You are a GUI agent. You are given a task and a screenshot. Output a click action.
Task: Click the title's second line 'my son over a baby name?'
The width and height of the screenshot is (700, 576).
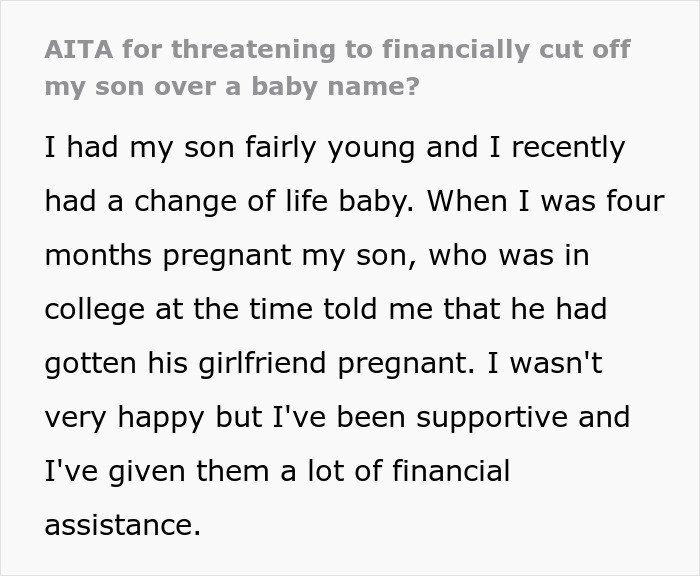(x=231, y=85)
